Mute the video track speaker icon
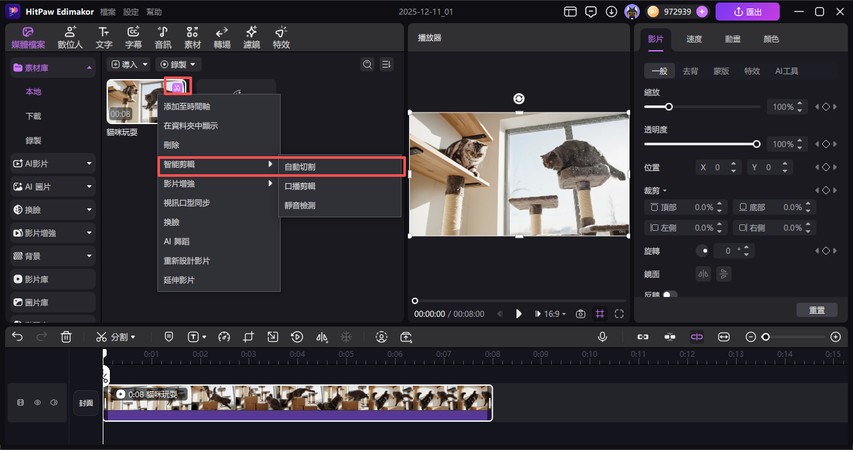The width and height of the screenshot is (853, 450). 54,403
